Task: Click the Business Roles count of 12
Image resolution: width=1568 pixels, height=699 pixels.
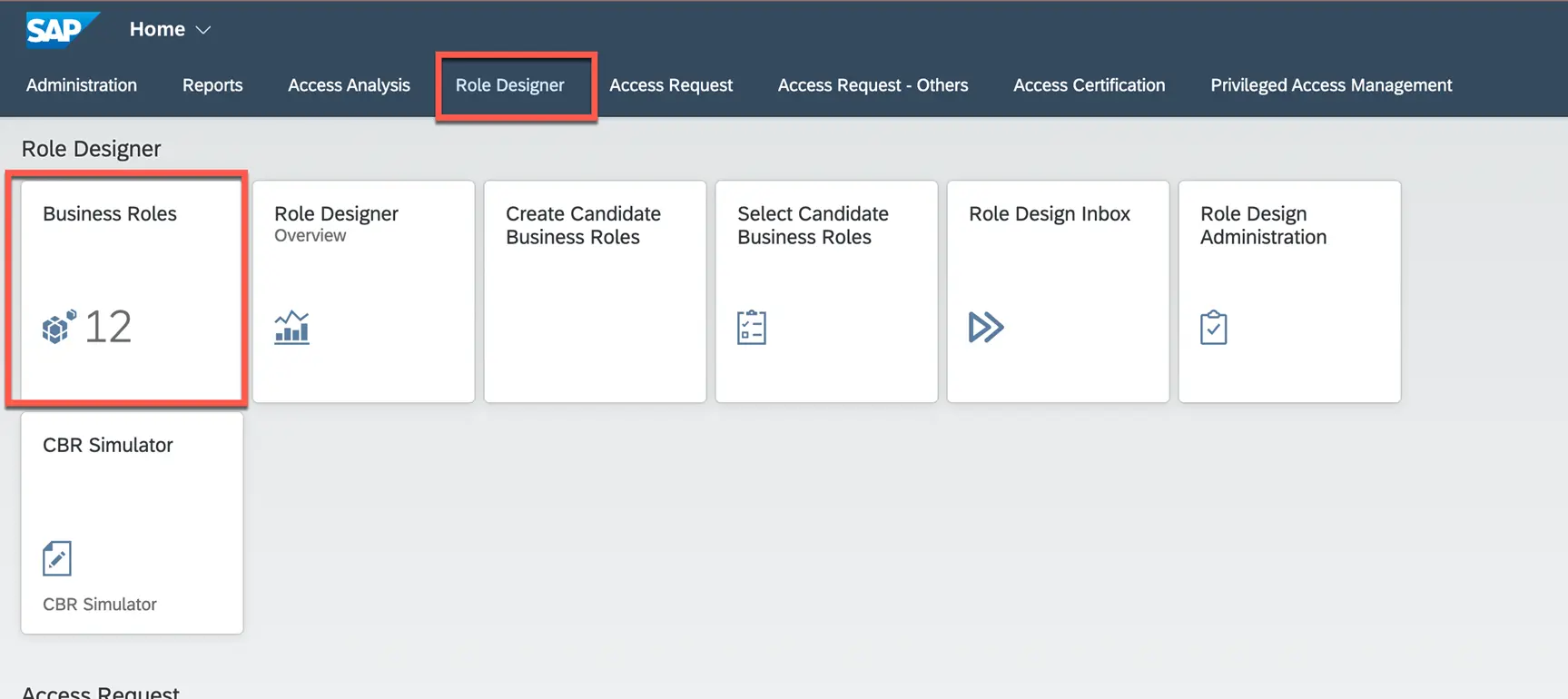Action: pos(108,327)
